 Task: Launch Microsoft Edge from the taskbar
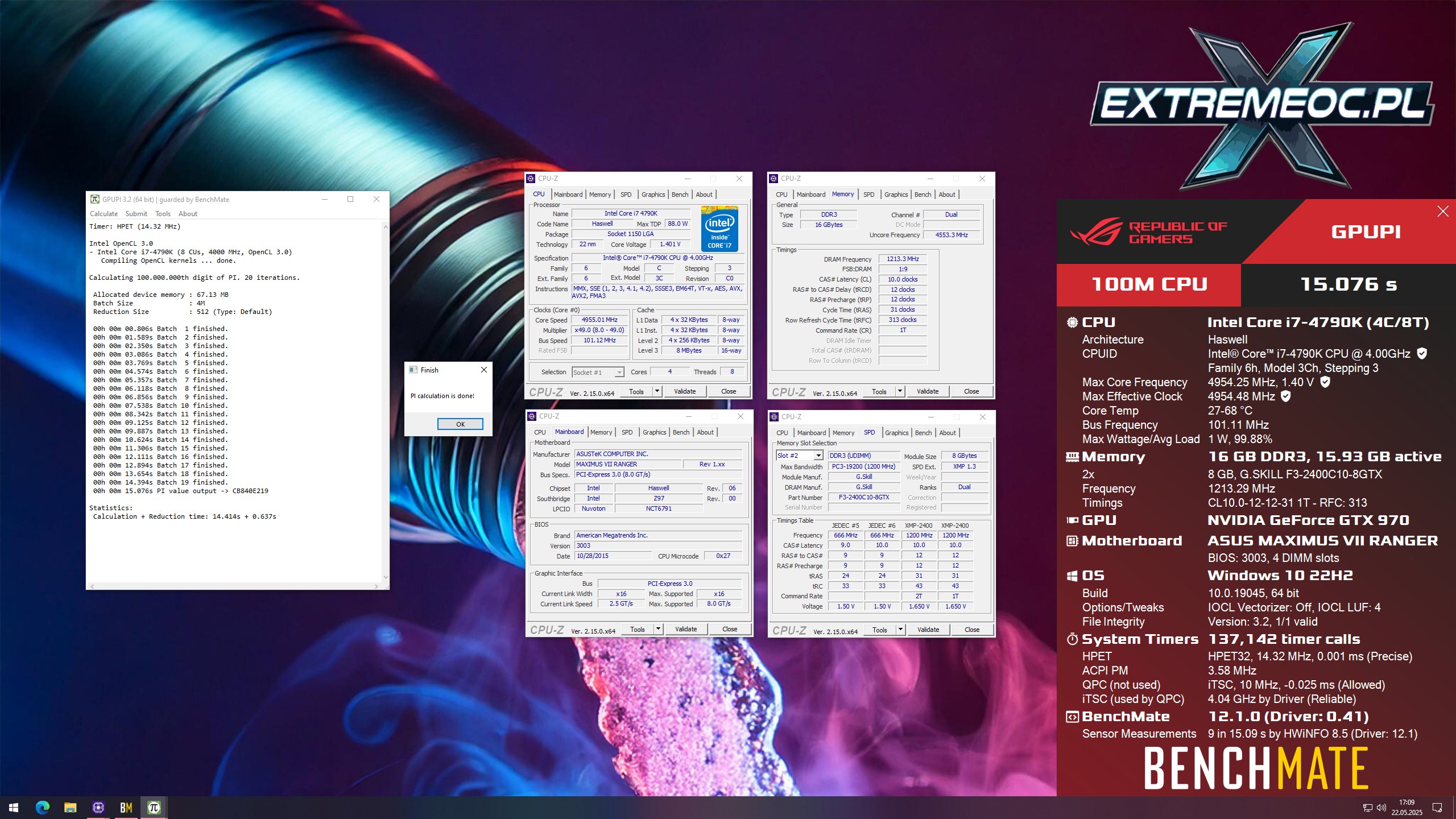point(43,808)
